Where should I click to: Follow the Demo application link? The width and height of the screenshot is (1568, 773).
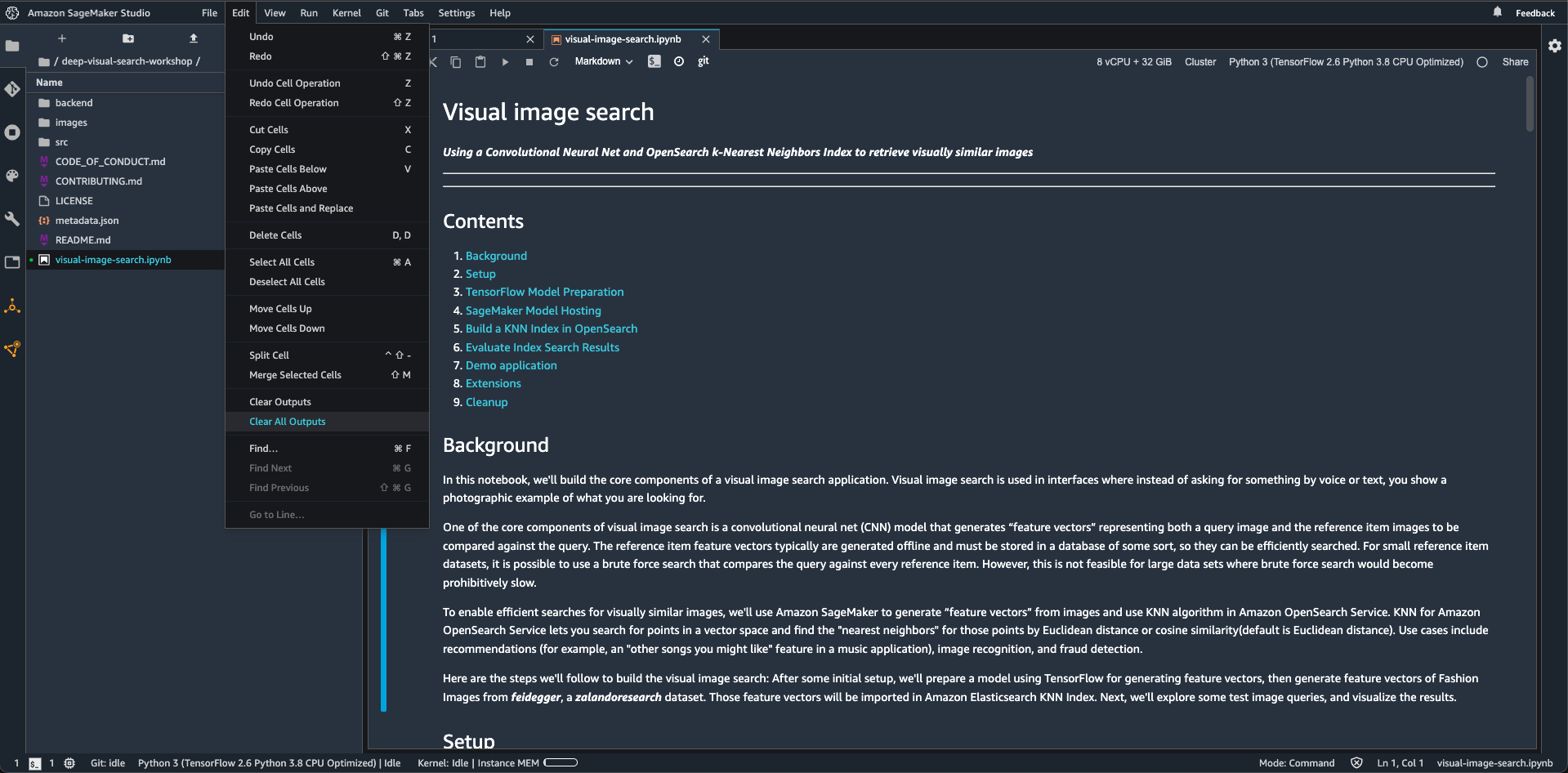pos(511,365)
